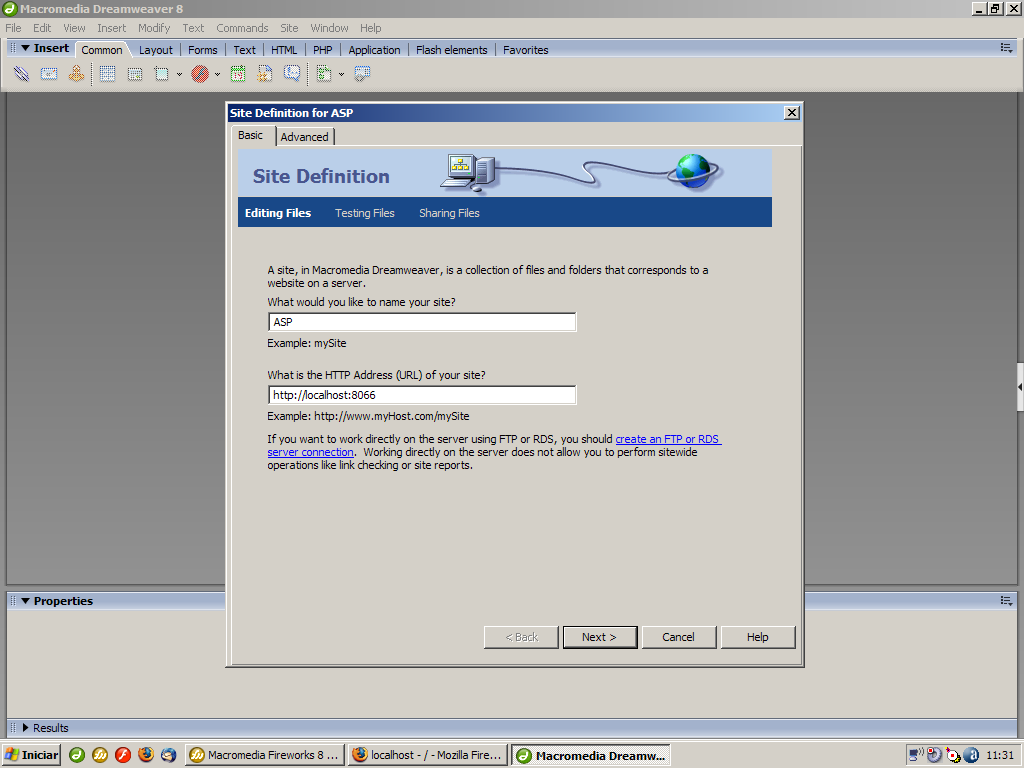Switch to the Application insert tab
This screenshot has width=1024, height=768.
374,50
